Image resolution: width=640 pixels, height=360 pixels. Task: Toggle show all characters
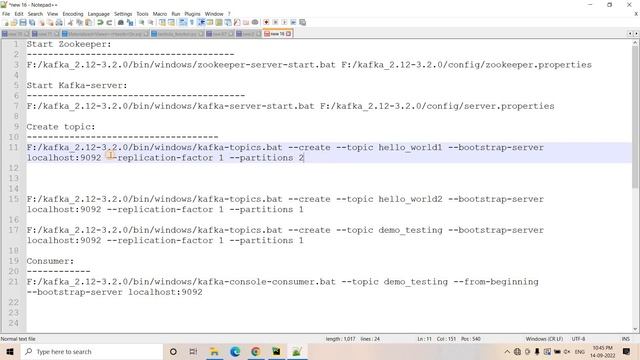(192, 22)
